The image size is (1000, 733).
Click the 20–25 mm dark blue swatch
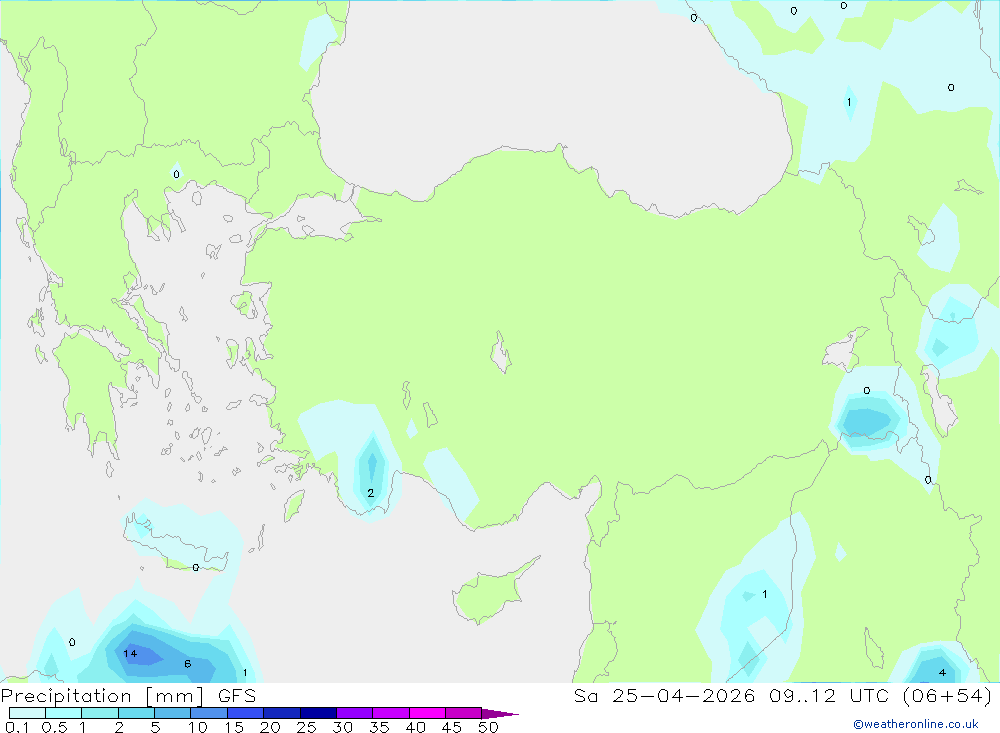click(282, 713)
